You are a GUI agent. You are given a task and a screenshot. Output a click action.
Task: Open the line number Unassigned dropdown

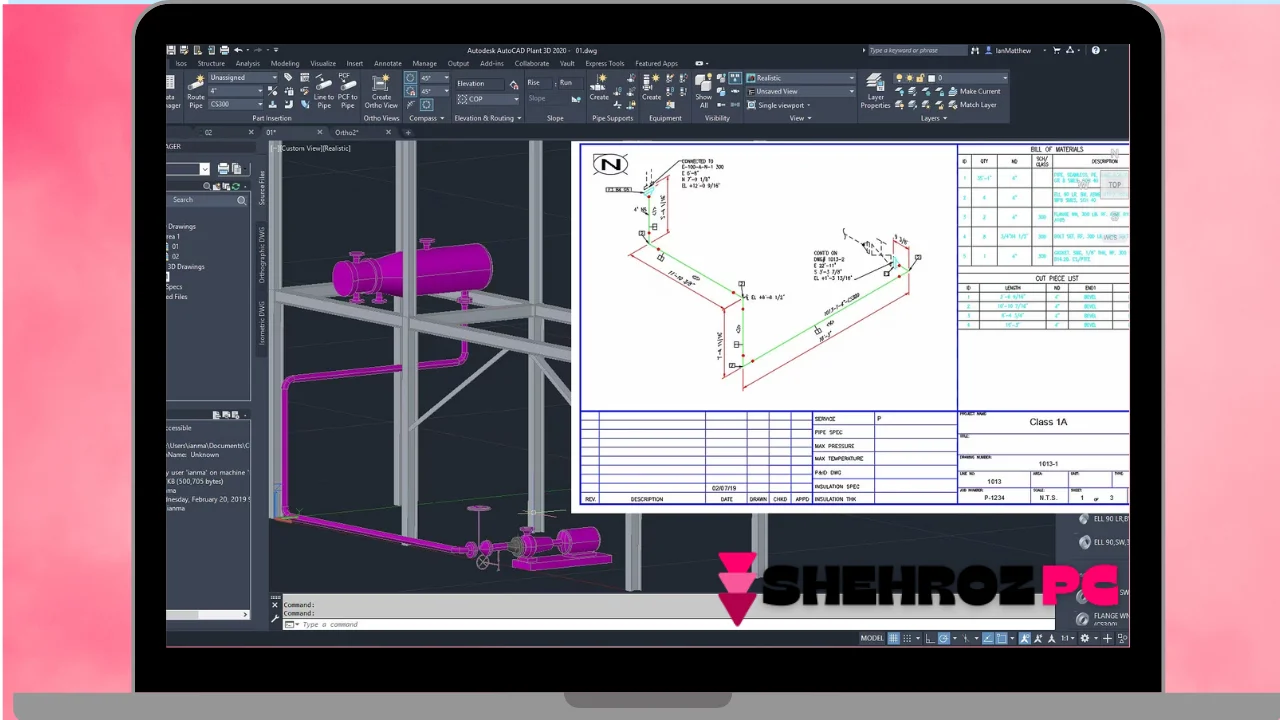pyautogui.click(x=243, y=77)
